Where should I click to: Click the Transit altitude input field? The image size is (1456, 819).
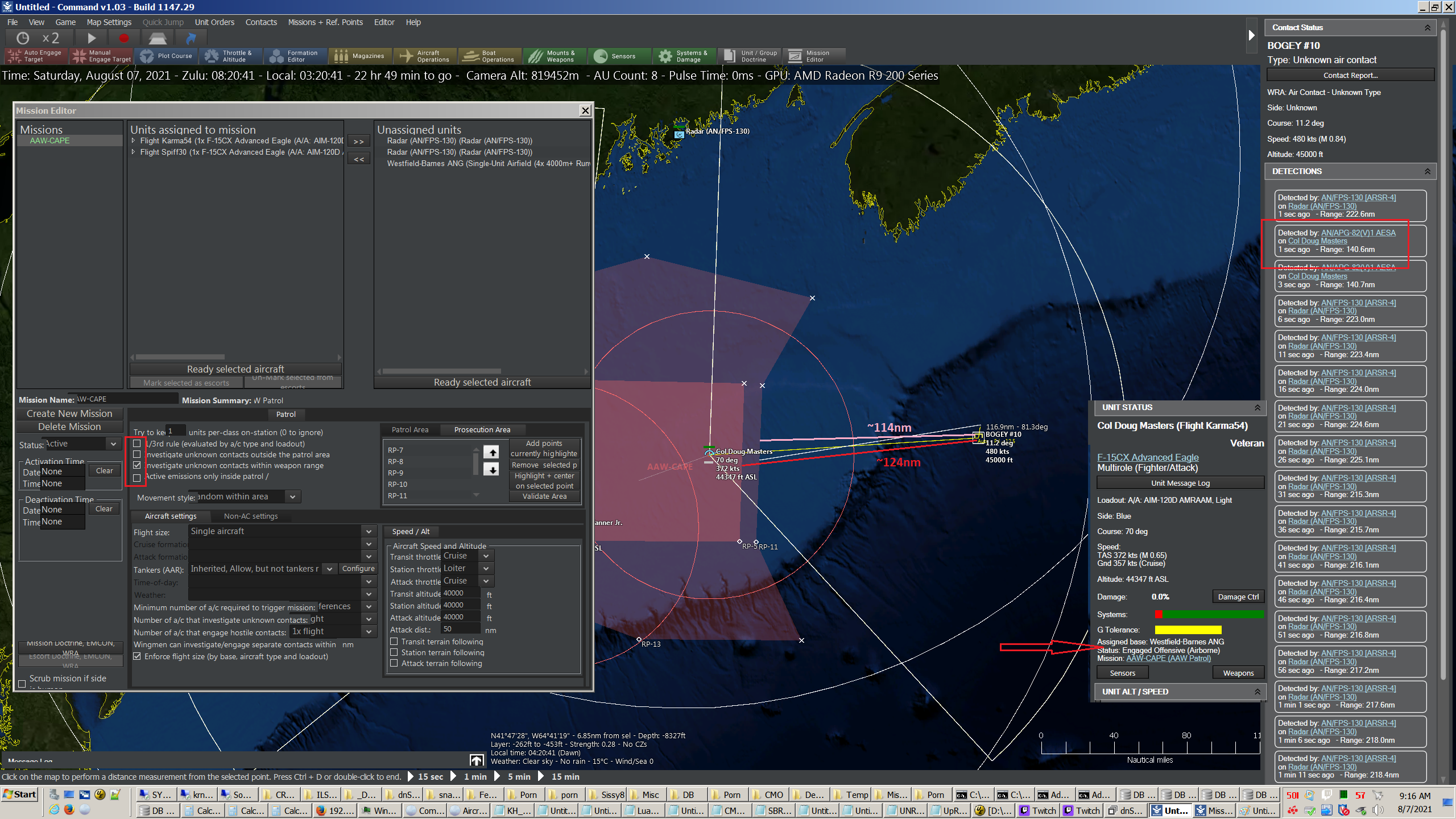pos(461,593)
